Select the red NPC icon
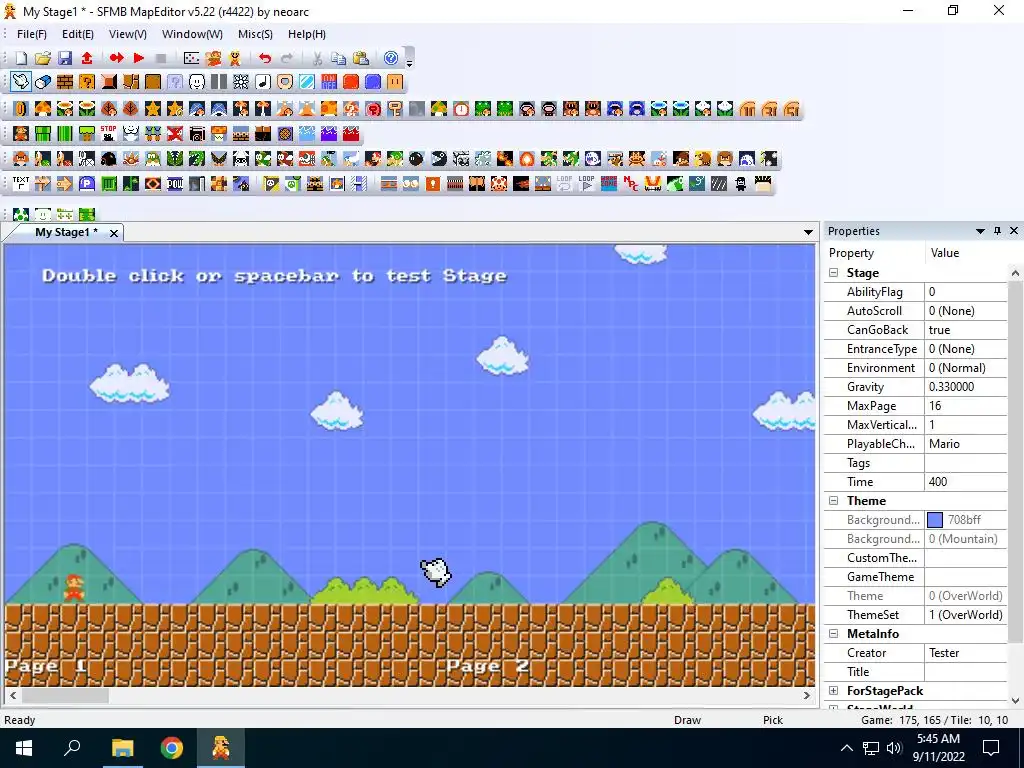 click(x=631, y=184)
